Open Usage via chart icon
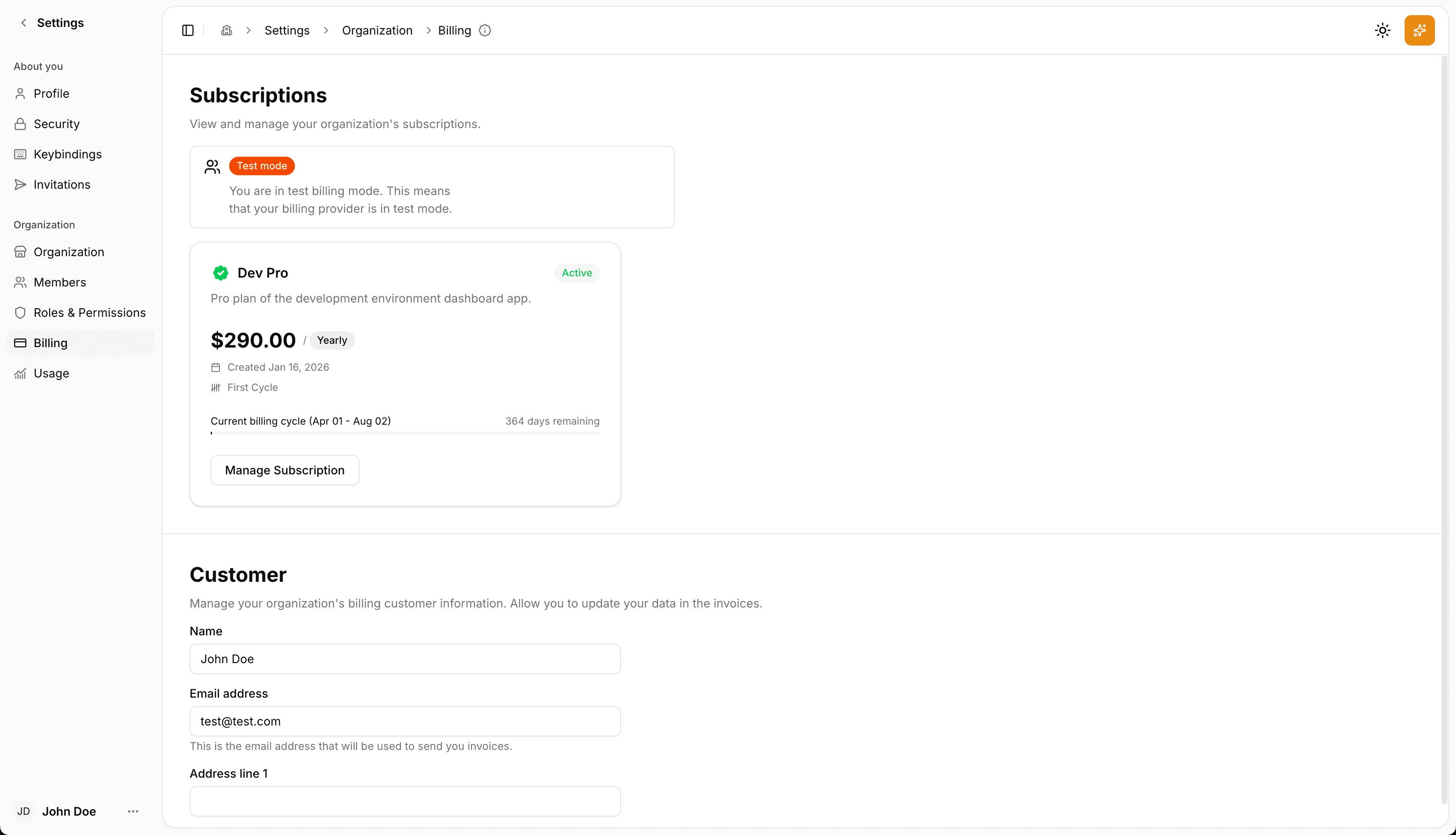Screen dimensions: 1456x835 20,373
